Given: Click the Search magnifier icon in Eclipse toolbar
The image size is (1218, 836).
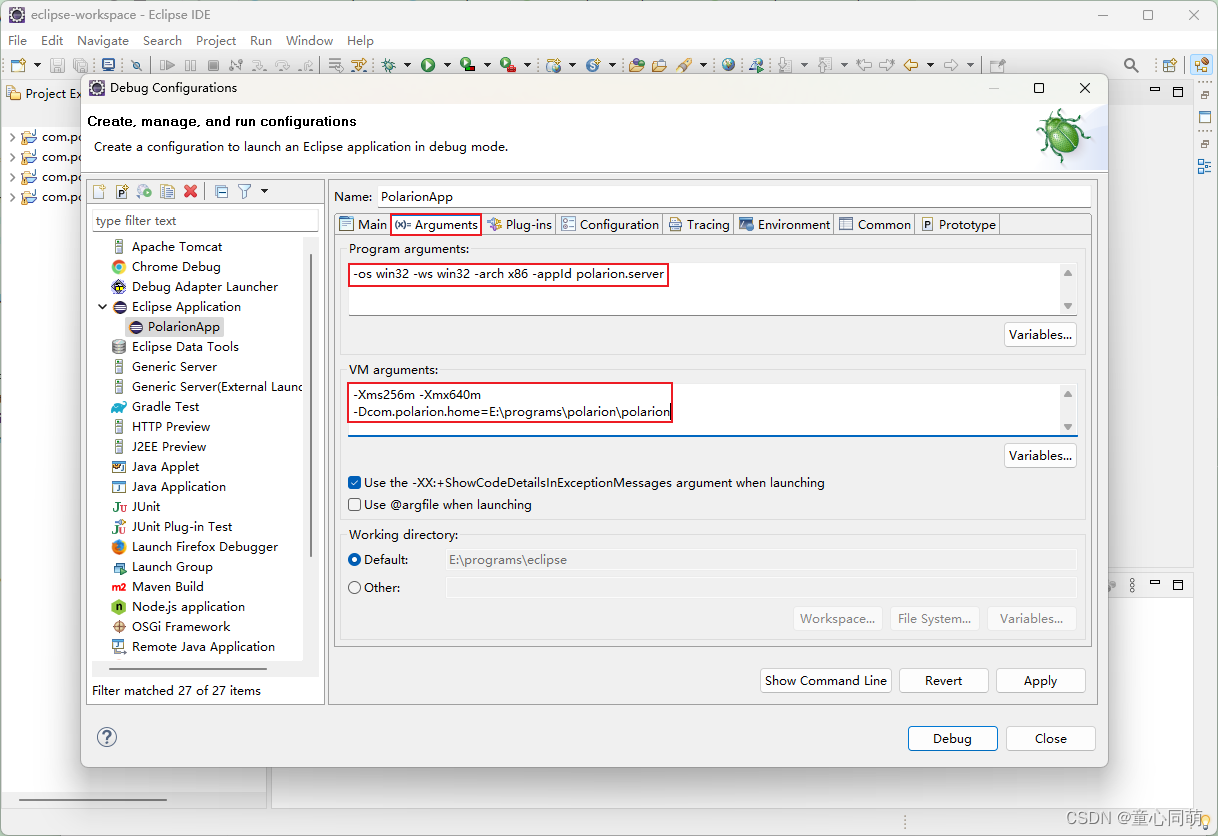Looking at the screenshot, I should (1131, 65).
